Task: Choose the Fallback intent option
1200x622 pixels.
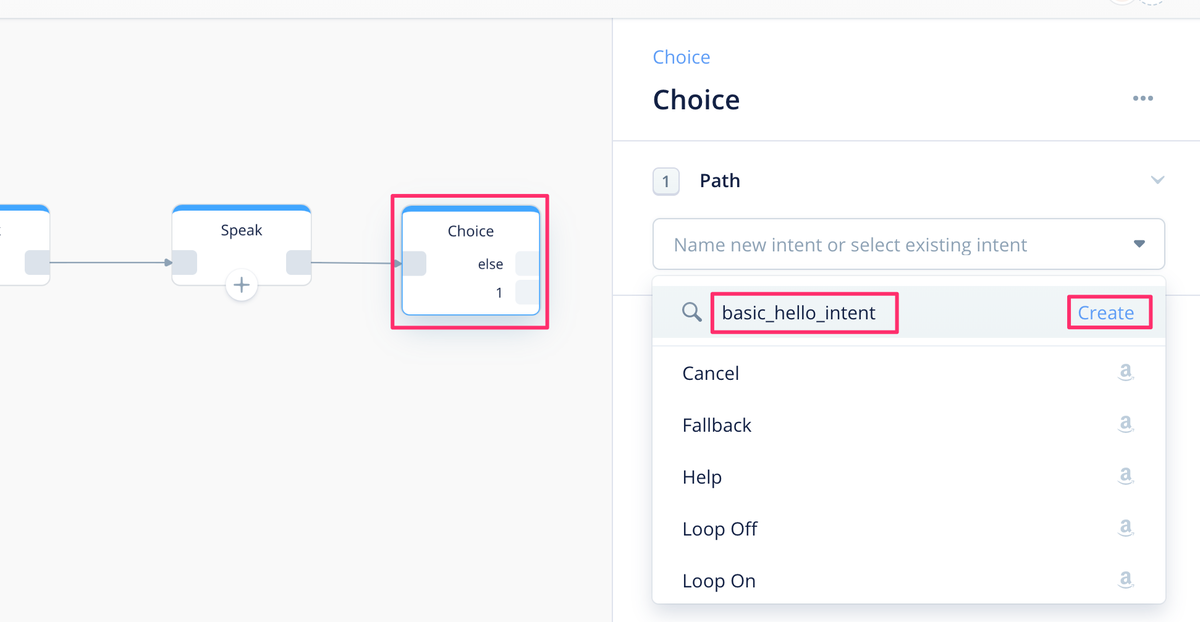Action: [x=717, y=425]
